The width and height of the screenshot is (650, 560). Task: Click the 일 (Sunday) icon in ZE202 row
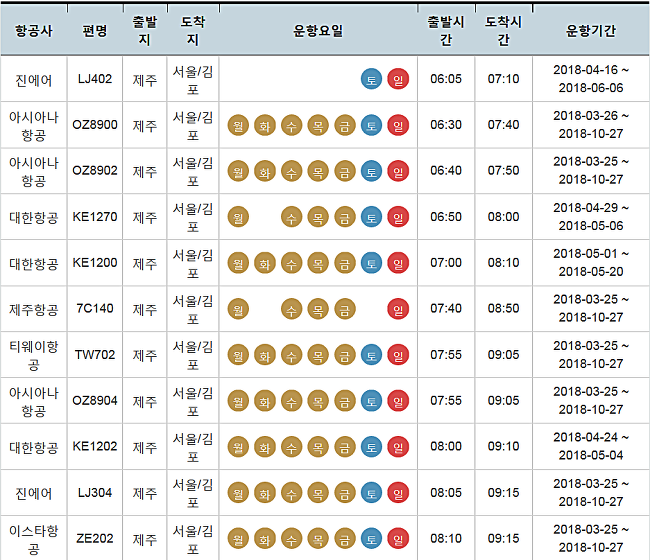398,539
